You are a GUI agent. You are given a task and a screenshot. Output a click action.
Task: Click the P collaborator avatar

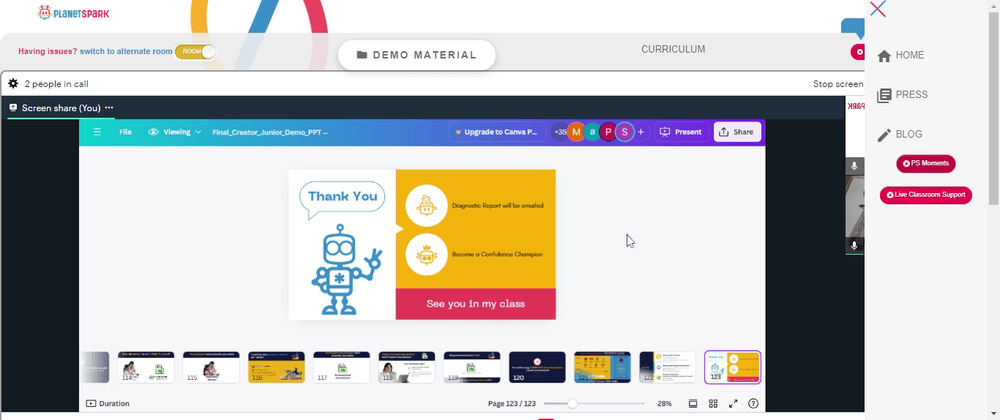point(608,132)
